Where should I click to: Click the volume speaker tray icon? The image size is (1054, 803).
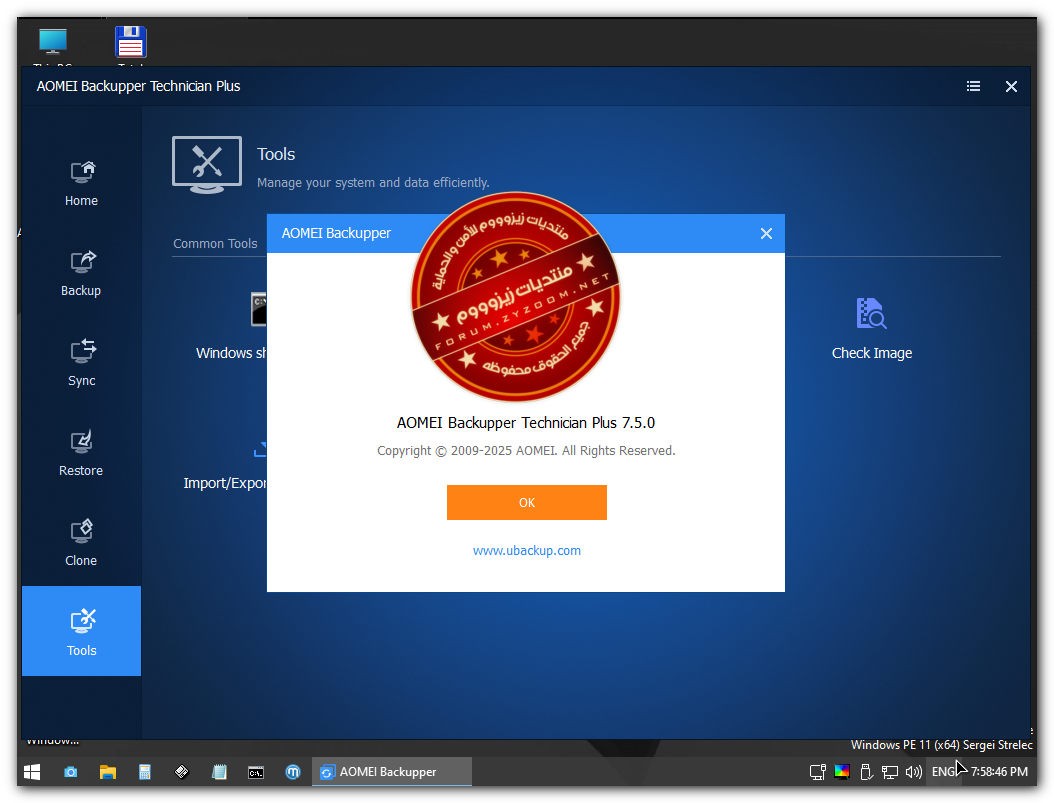[x=912, y=772]
